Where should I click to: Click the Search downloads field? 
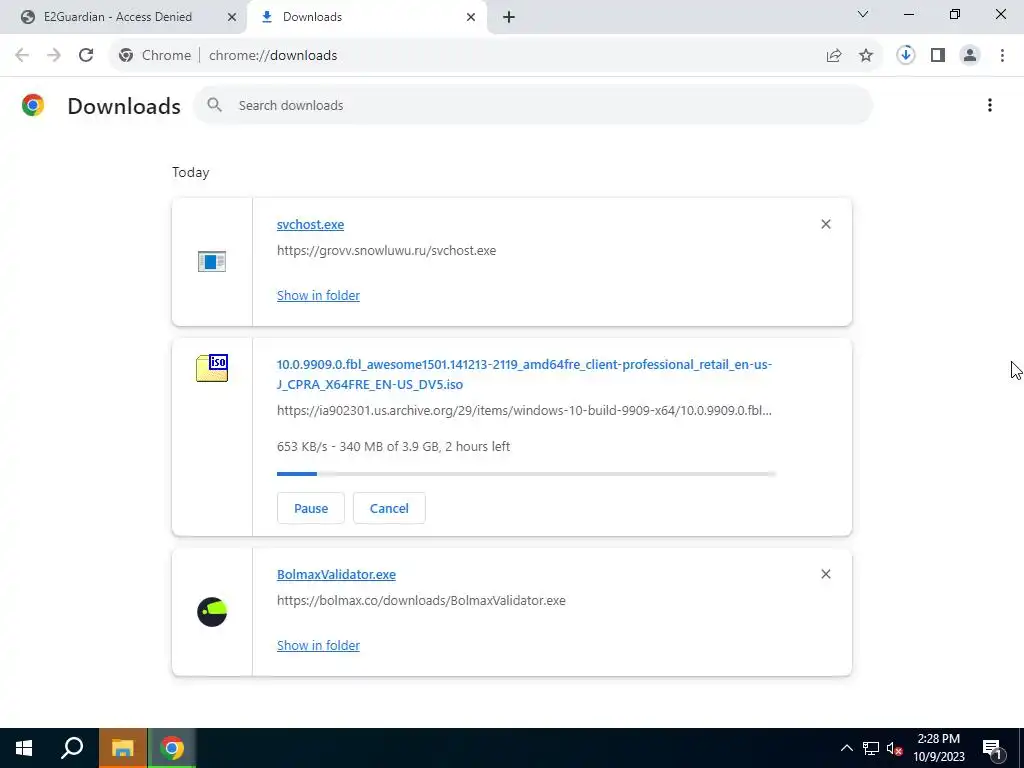533,105
